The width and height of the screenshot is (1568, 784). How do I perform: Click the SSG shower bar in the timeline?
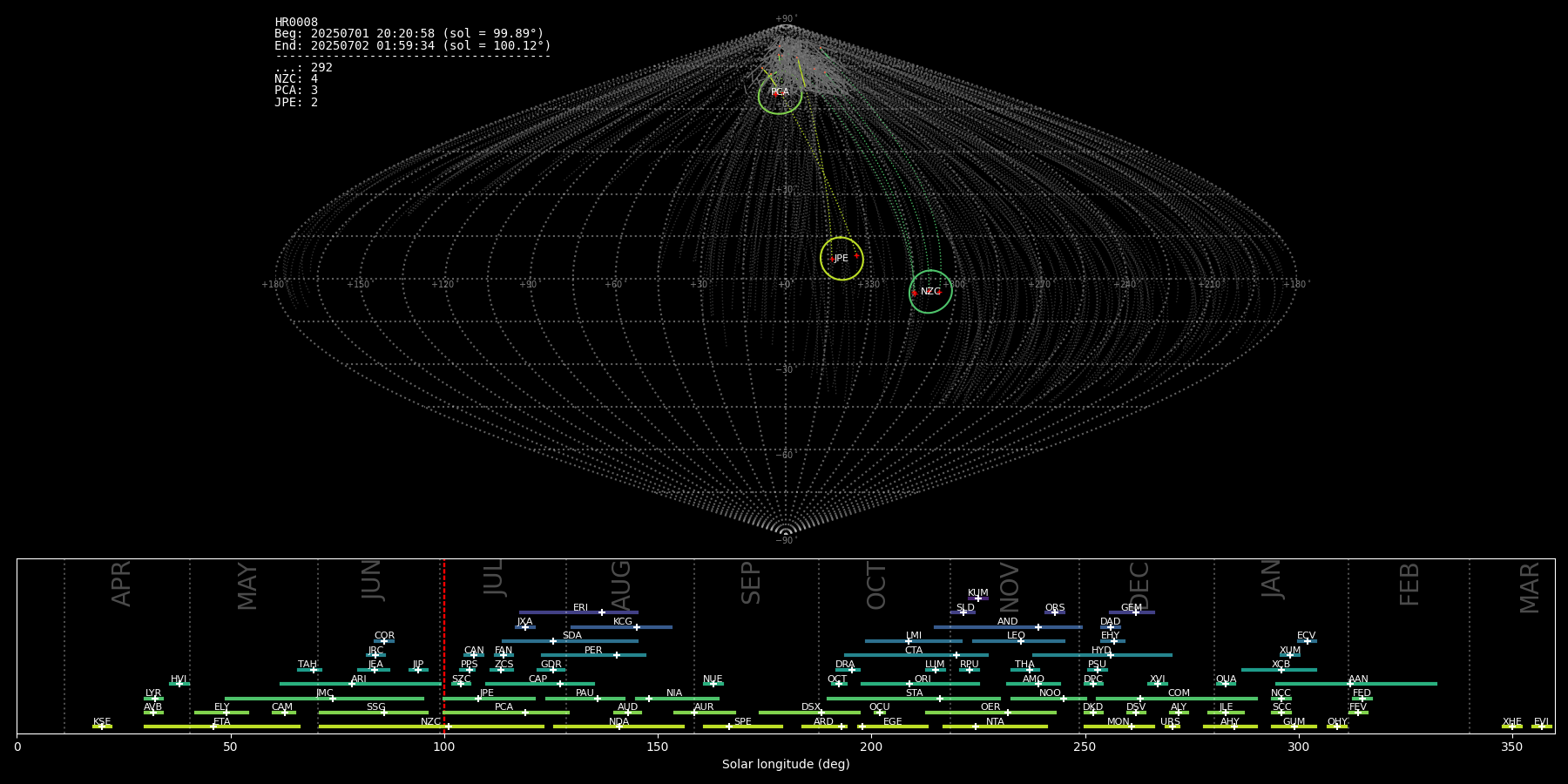click(375, 713)
